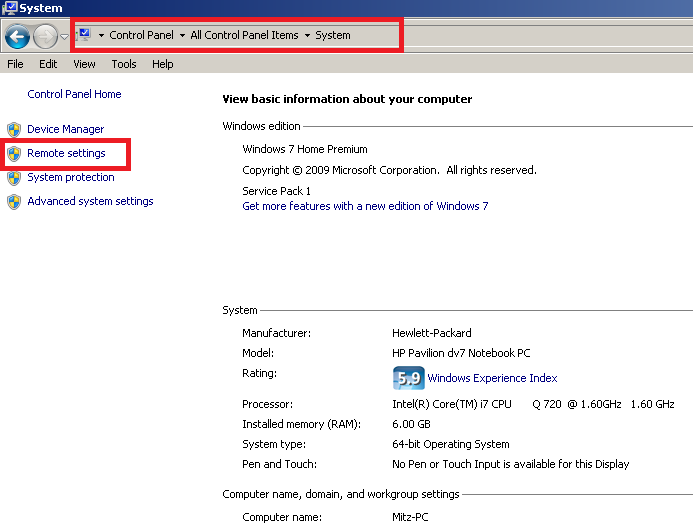Click All Control Panel Items breadcrumb
The height and width of the screenshot is (526, 693).
pos(244,35)
